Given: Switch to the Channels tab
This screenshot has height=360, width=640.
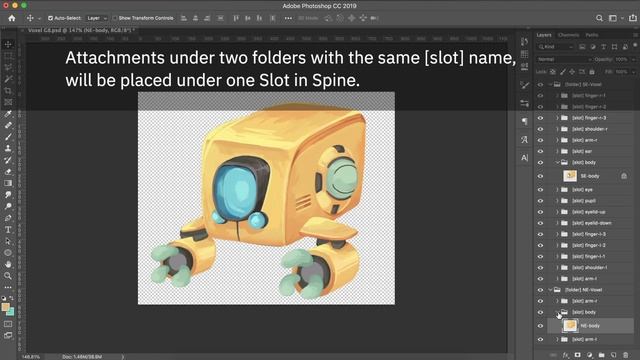Looking at the screenshot, I should [569, 35].
